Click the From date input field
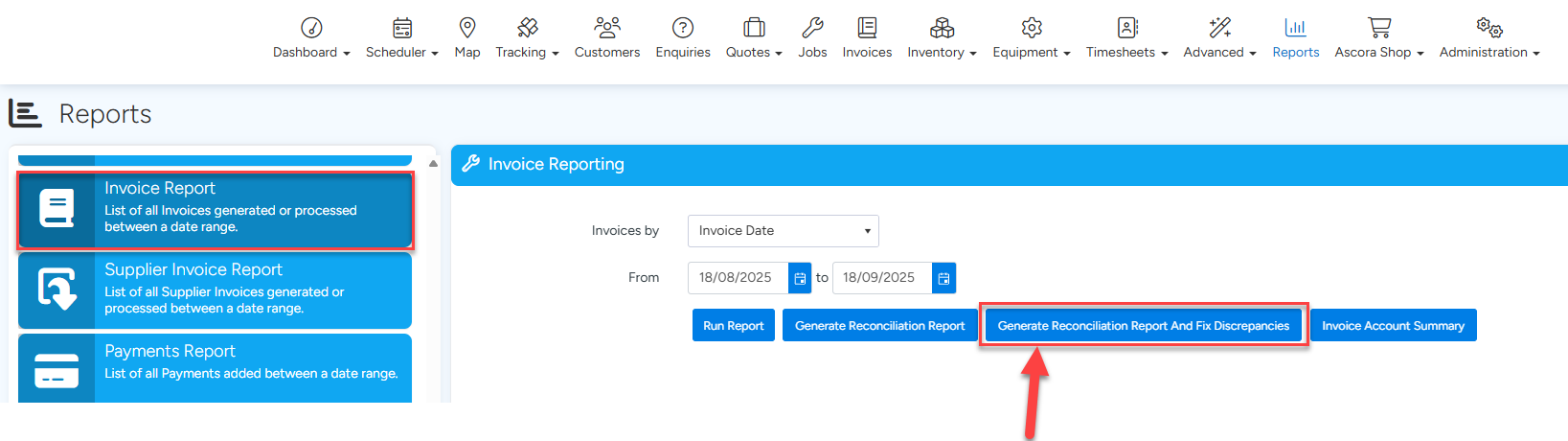Image resolution: width=1568 pixels, height=441 pixels. click(x=737, y=278)
